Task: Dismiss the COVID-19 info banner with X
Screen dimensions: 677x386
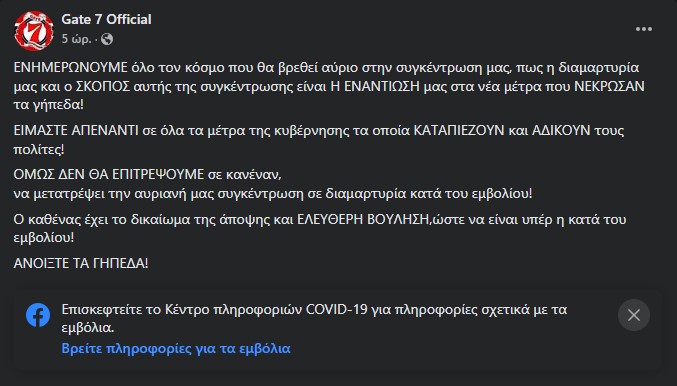Action: click(633, 315)
